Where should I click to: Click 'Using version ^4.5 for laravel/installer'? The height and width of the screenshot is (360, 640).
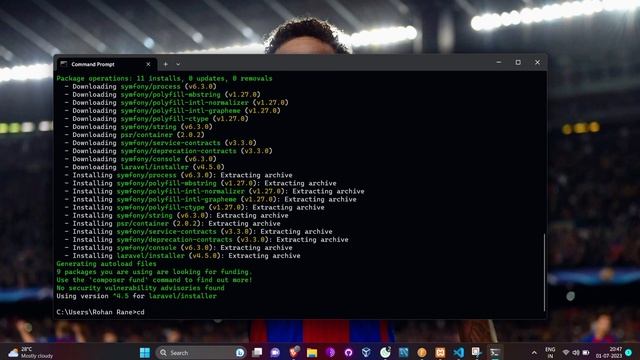point(136,296)
